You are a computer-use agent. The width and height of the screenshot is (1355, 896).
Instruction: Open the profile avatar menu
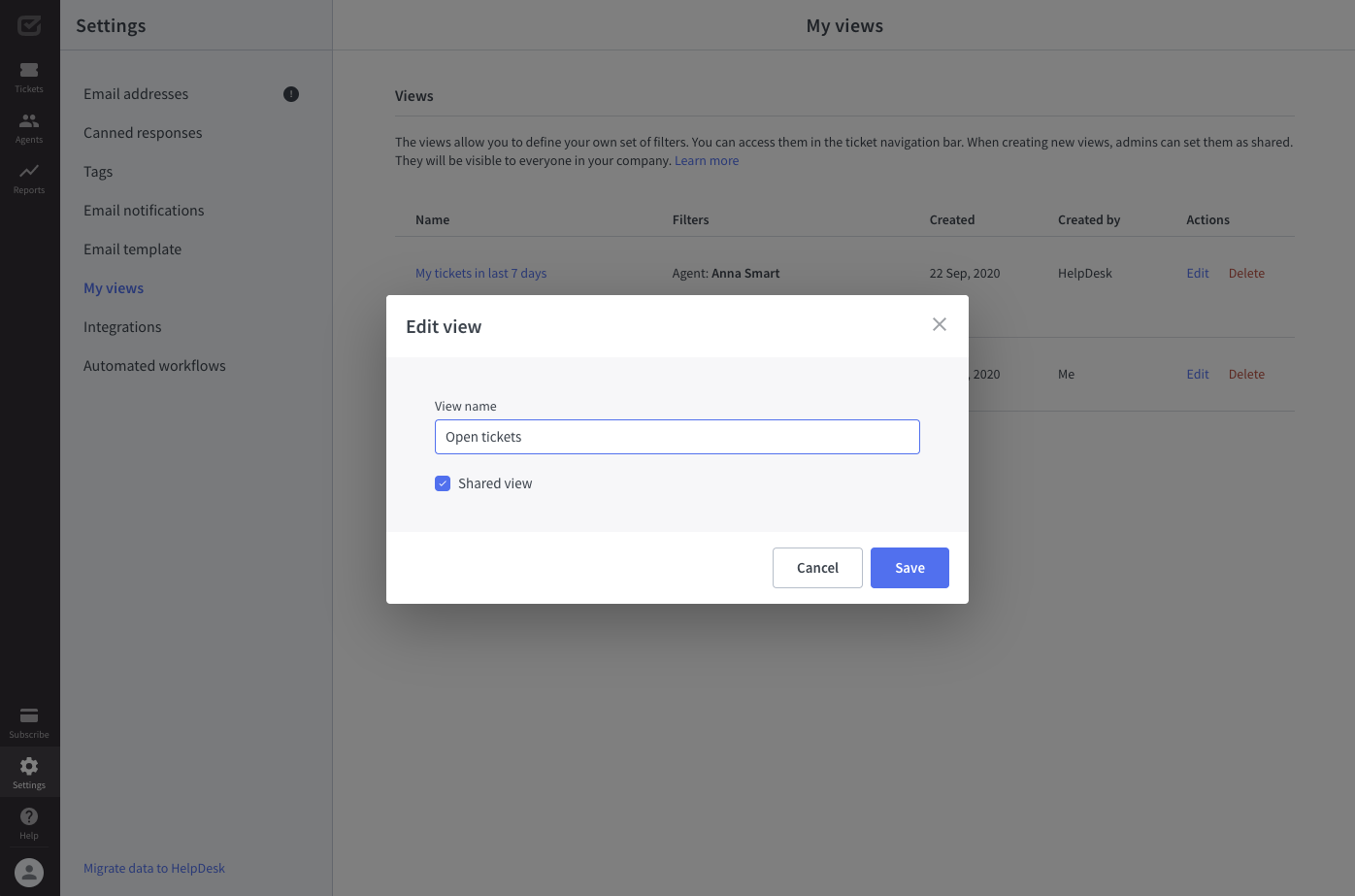tap(29, 872)
